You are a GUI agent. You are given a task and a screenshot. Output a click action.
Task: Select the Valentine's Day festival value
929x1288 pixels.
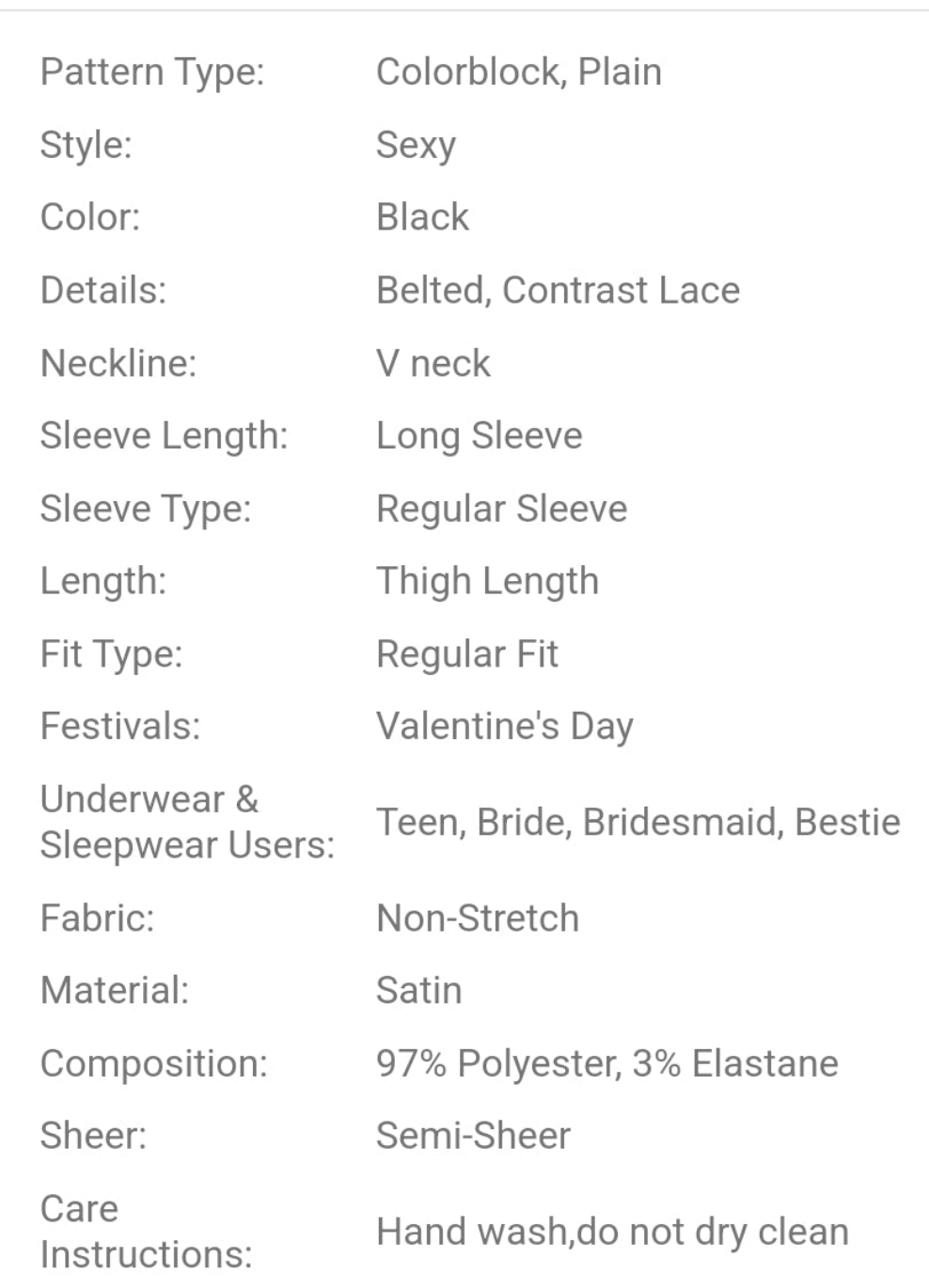pos(505,727)
